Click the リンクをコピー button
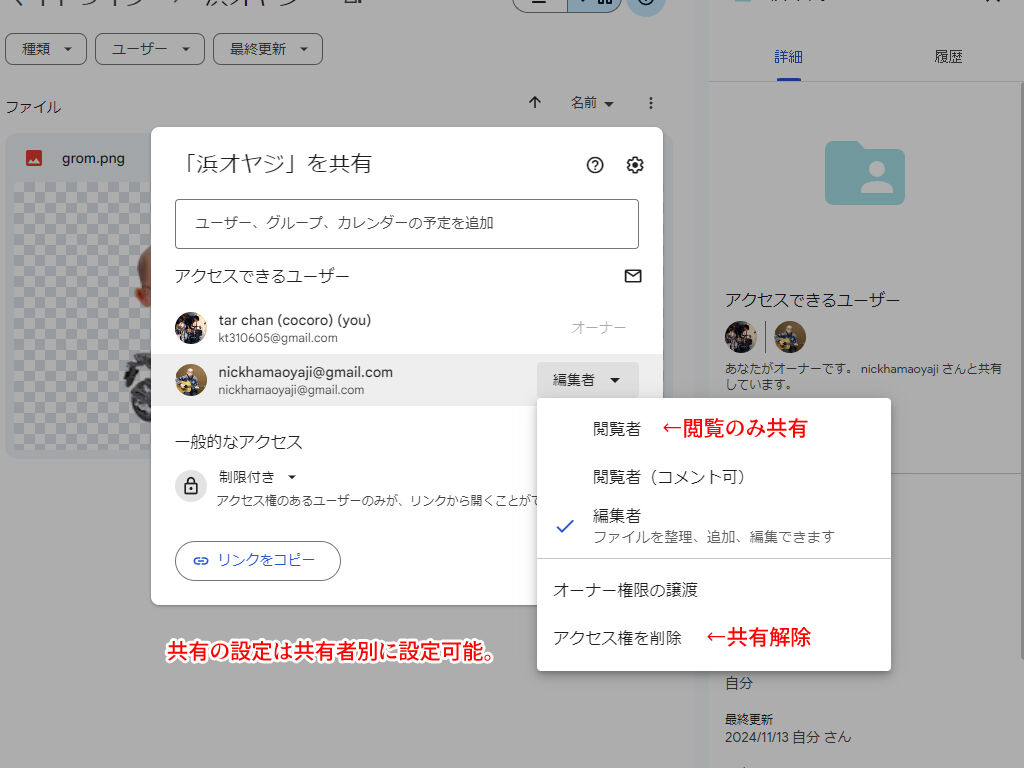Viewport: 1024px width, 768px height. pos(257,561)
